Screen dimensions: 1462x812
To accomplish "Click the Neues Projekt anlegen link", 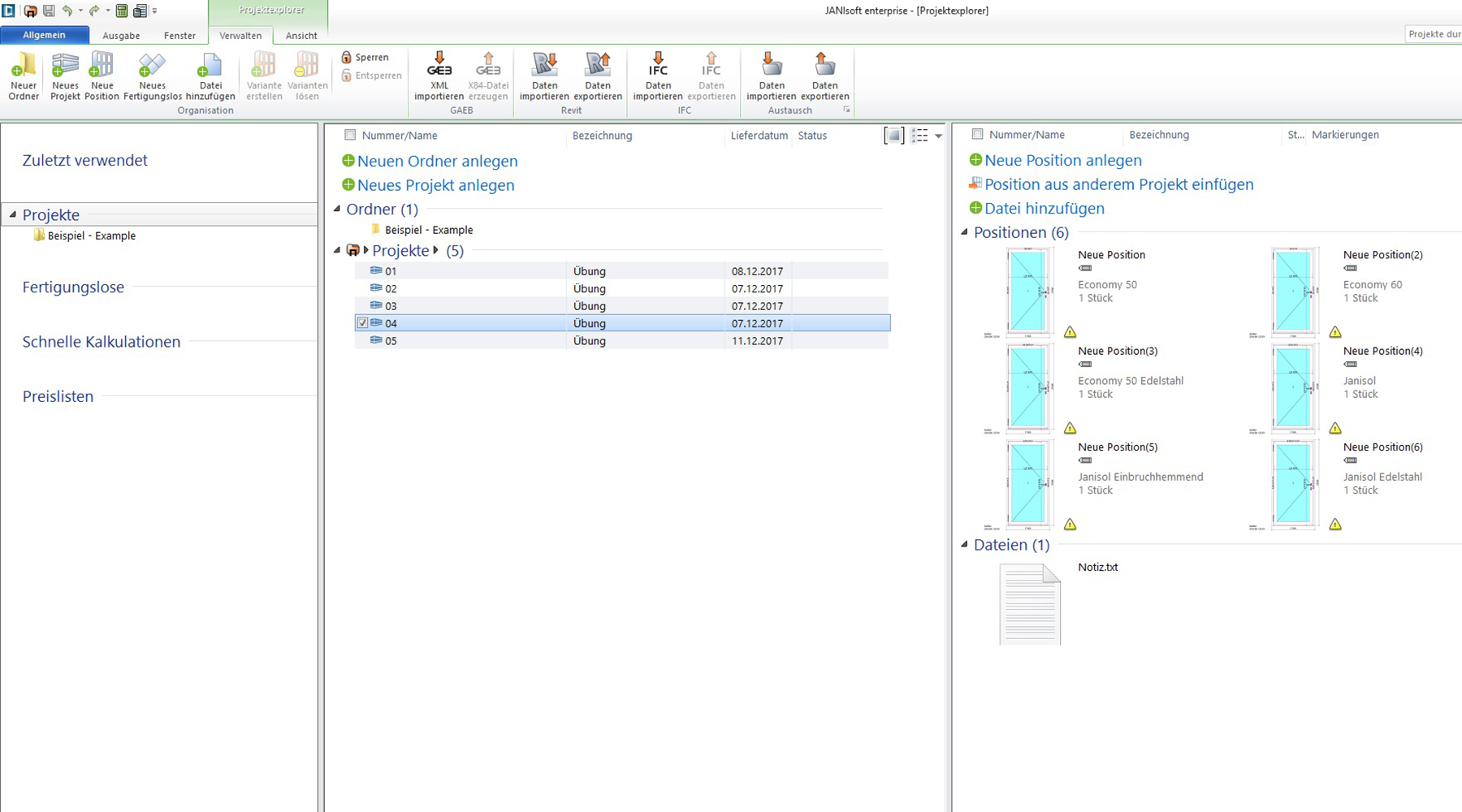I will (x=435, y=185).
